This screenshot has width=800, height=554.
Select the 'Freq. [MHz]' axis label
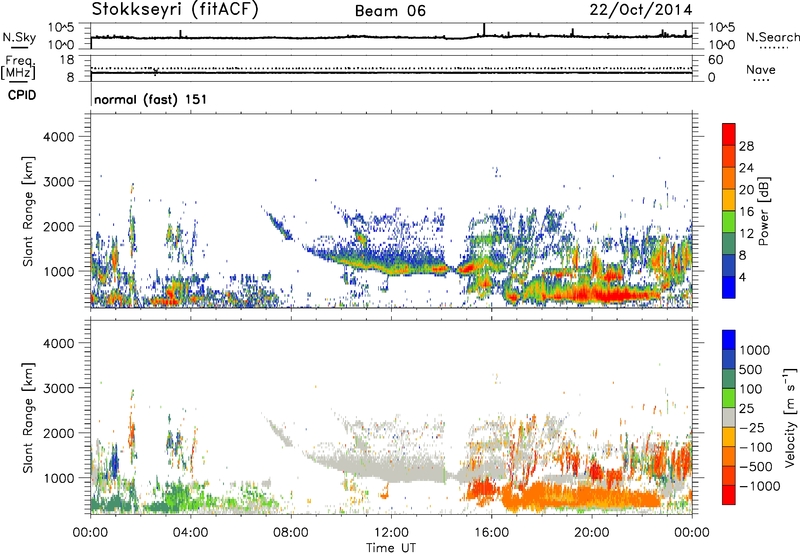(x=18, y=68)
